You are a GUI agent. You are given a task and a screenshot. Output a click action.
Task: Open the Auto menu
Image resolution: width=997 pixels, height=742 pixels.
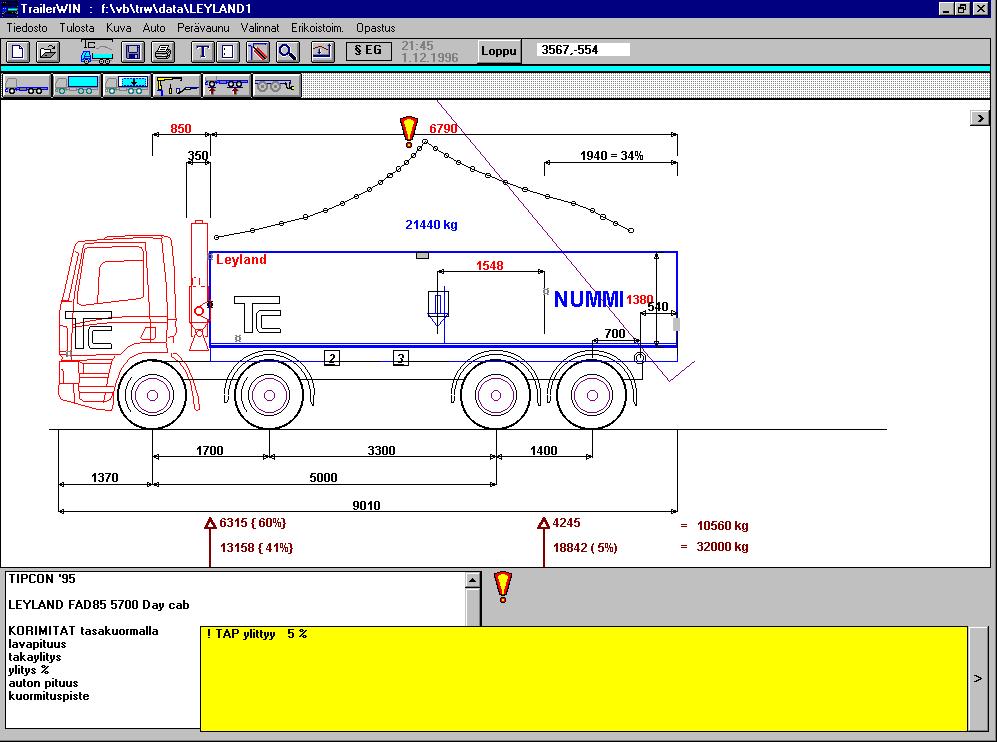[x=154, y=28]
